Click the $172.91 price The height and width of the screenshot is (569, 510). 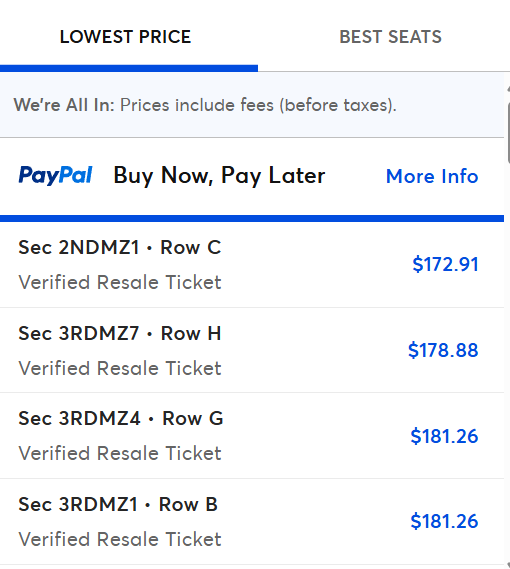[x=445, y=264]
